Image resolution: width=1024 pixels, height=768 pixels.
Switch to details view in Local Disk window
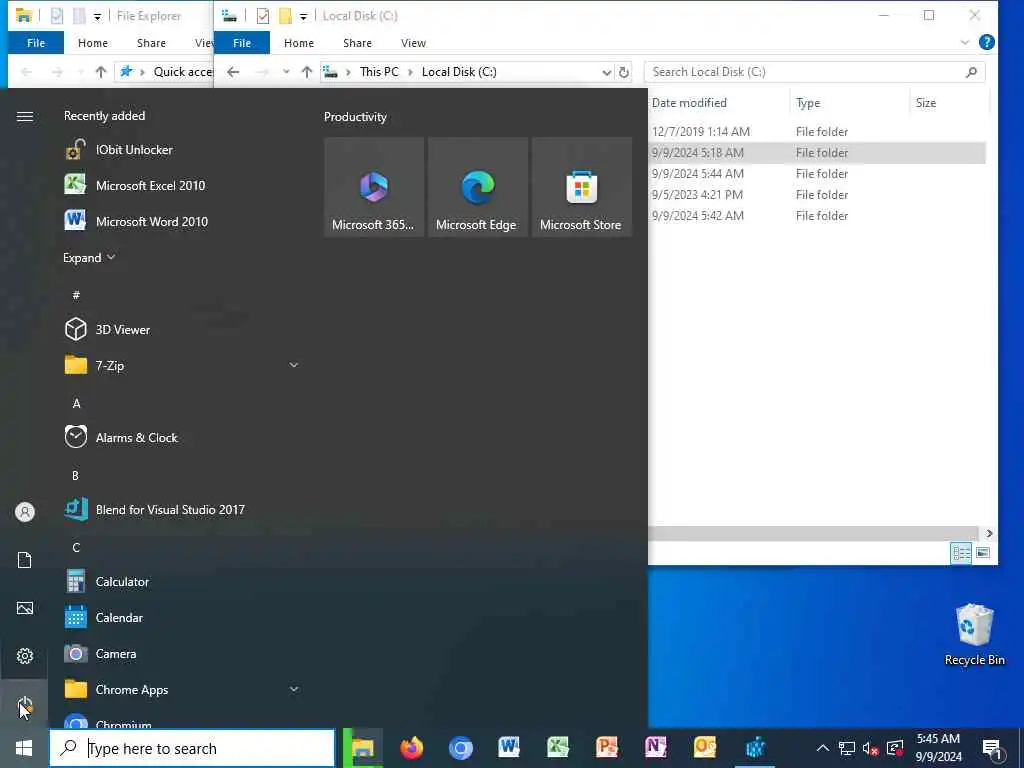coord(961,553)
